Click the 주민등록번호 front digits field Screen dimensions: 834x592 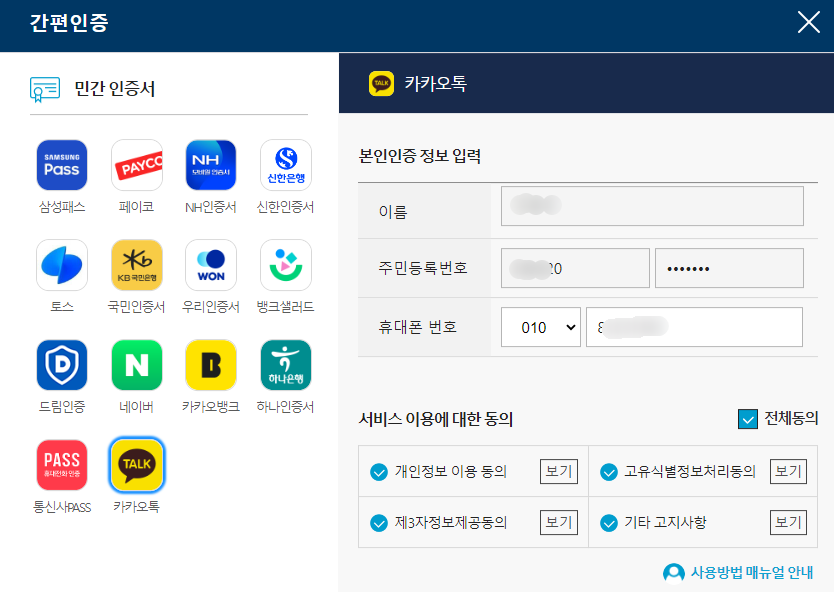point(575,268)
